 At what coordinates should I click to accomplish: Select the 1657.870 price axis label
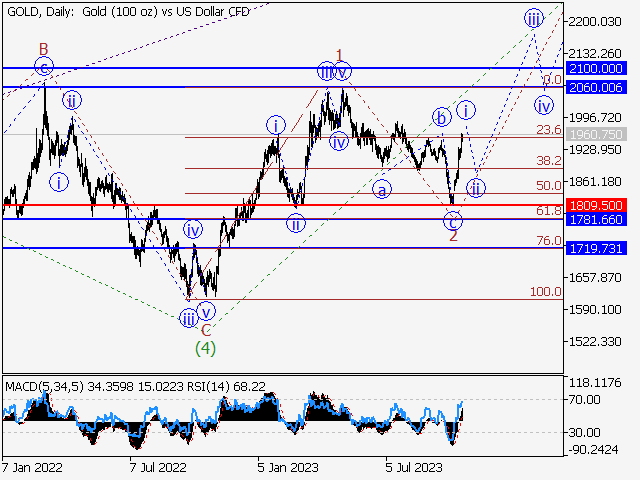tap(595, 278)
